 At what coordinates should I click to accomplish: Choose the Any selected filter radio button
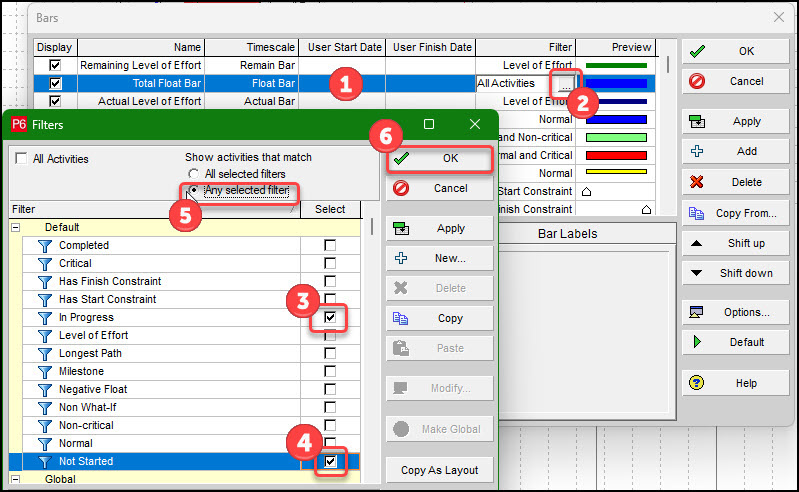tap(194, 190)
